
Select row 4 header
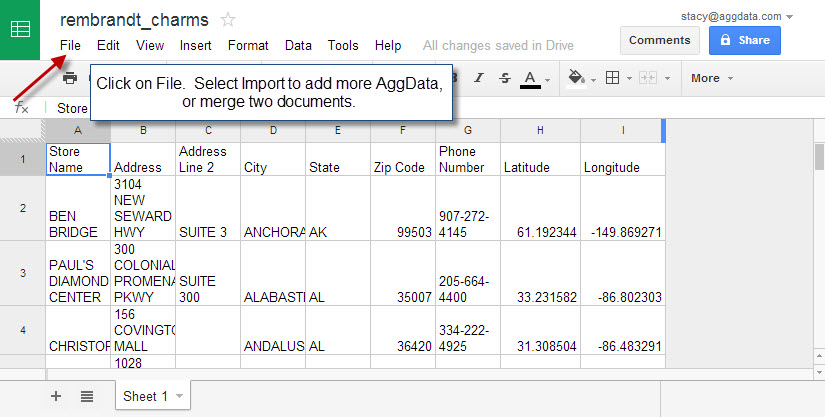[23, 330]
